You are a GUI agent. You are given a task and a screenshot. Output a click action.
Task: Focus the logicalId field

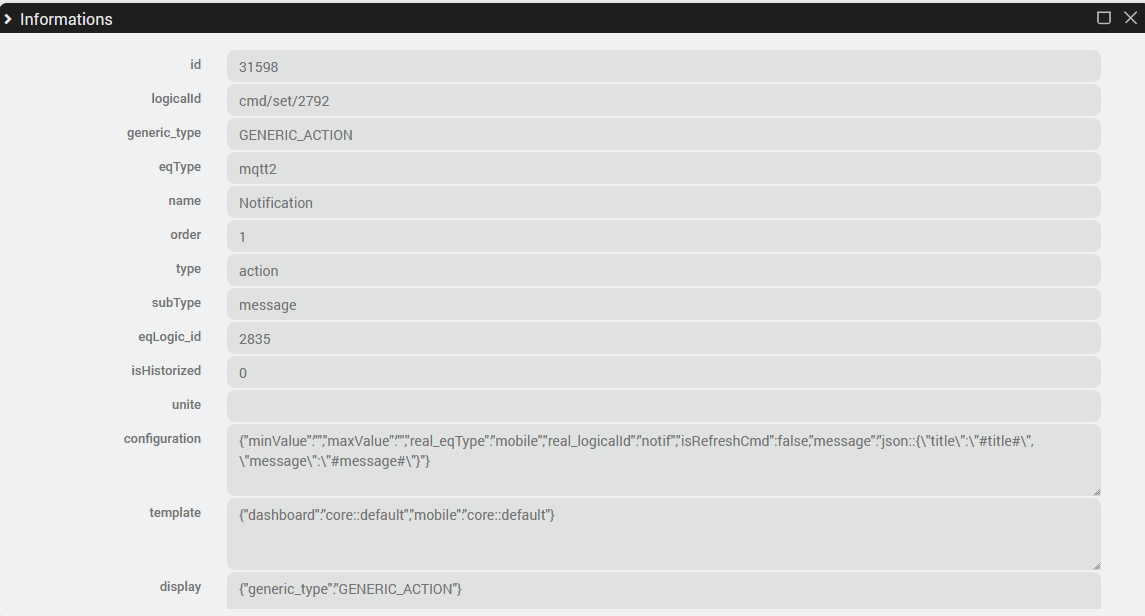[x=663, y=101]
